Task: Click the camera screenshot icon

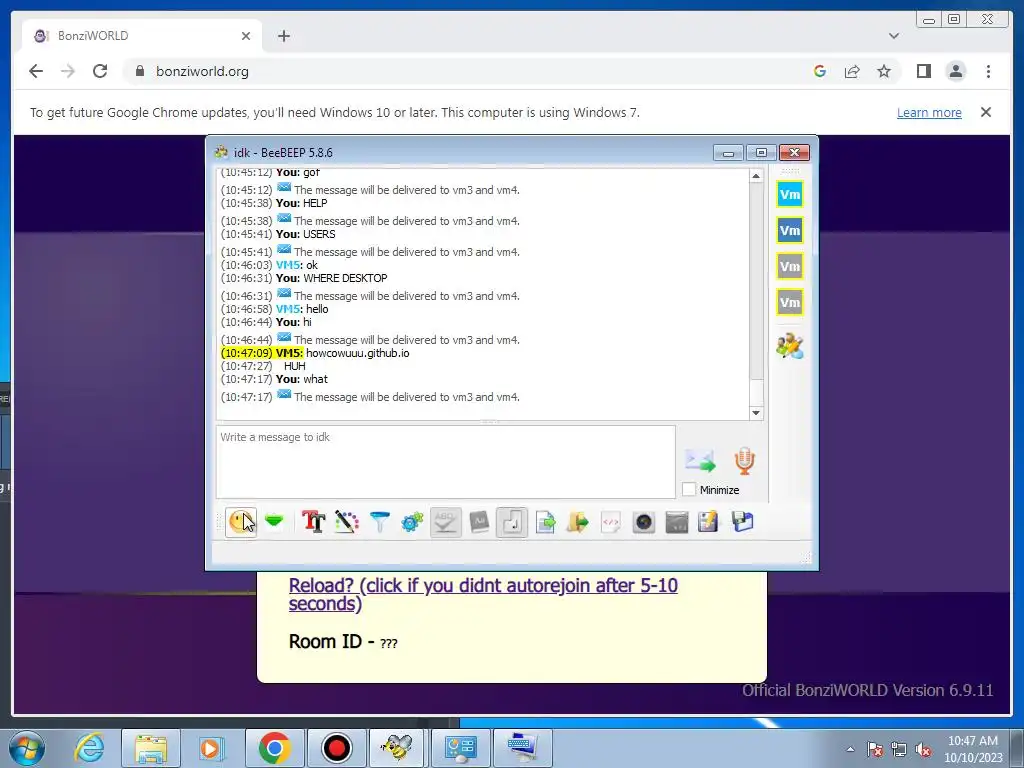Action: (x=643, y=522)
